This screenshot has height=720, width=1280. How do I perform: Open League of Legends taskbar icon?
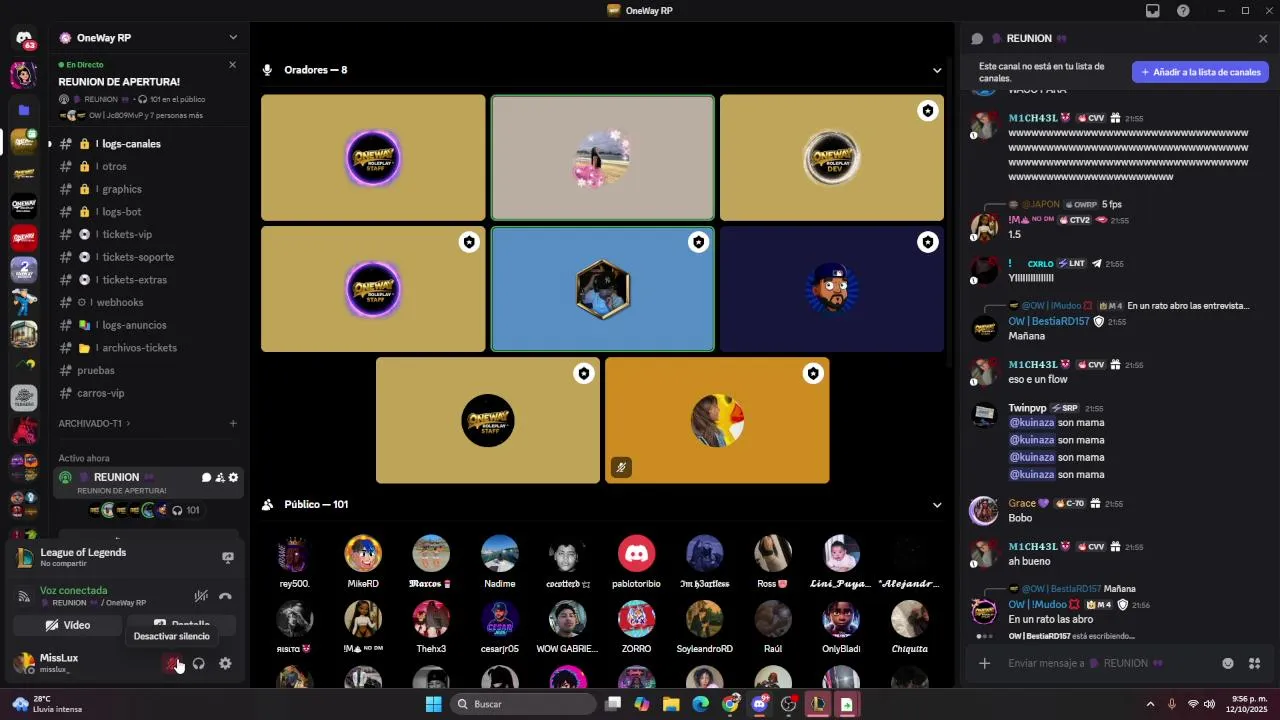(x=817, y=704)
